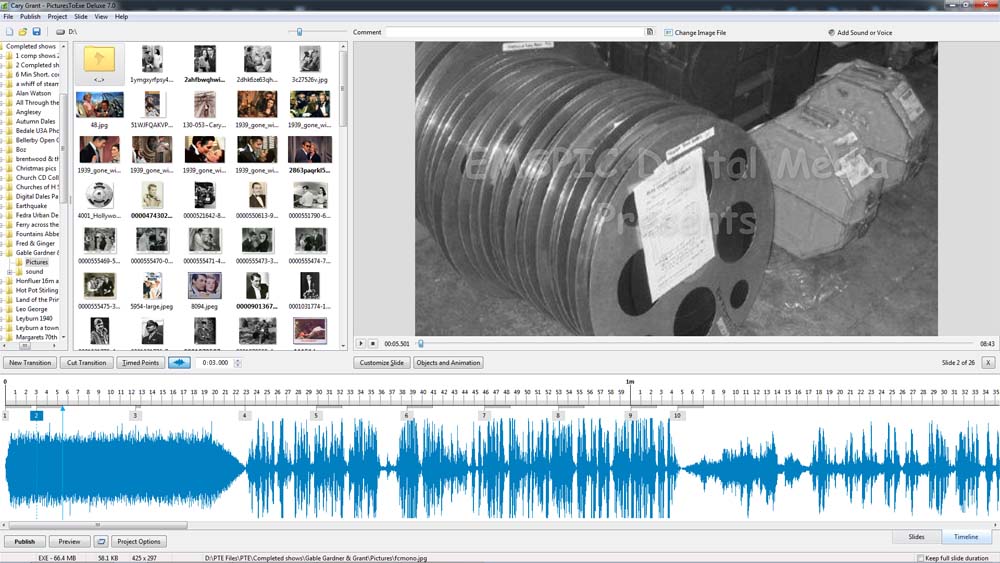Image resolution: width=1000 pixels, height=563 pixels.
Task: Click the Add Sound or Voice icon
Action: point(831,33)
